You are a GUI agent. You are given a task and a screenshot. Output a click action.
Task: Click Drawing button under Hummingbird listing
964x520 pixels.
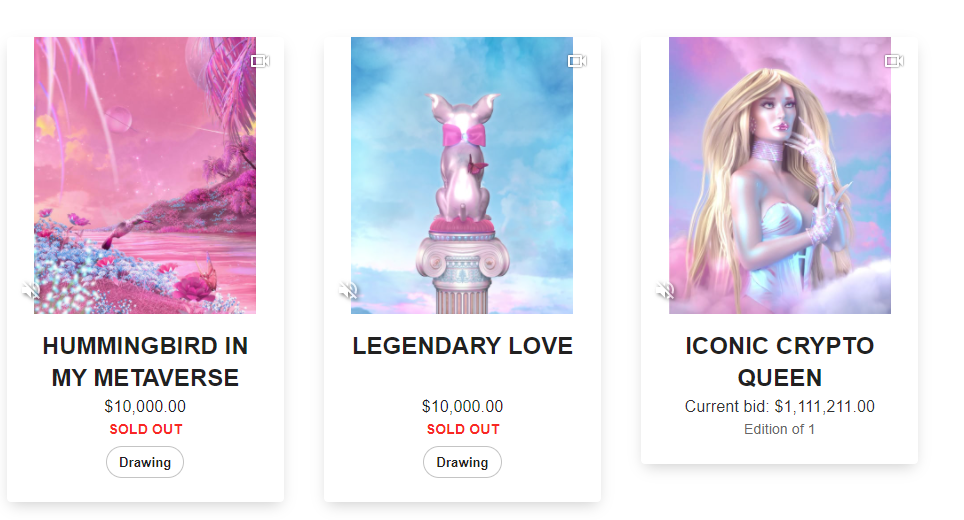coord(145,462)
